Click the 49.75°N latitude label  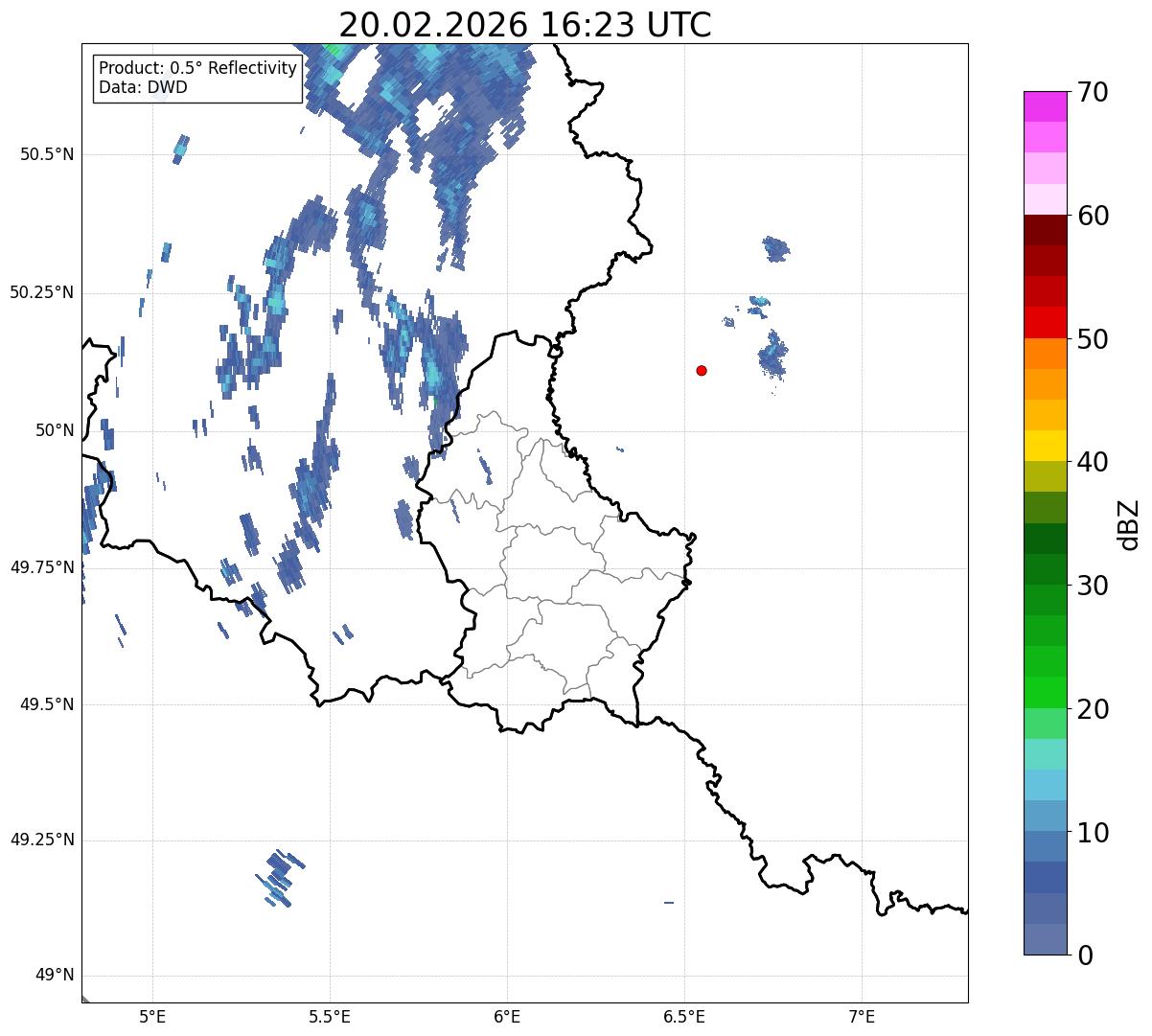(x=42, y=567)
